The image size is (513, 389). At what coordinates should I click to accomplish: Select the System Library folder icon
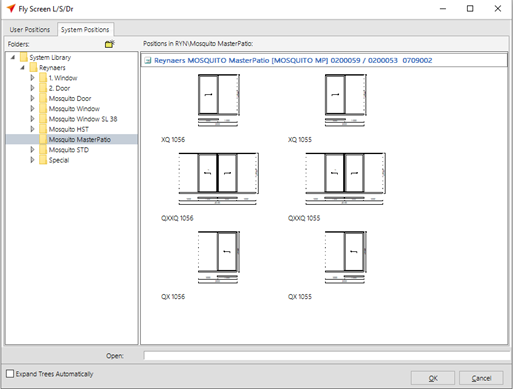pos(24,57)
